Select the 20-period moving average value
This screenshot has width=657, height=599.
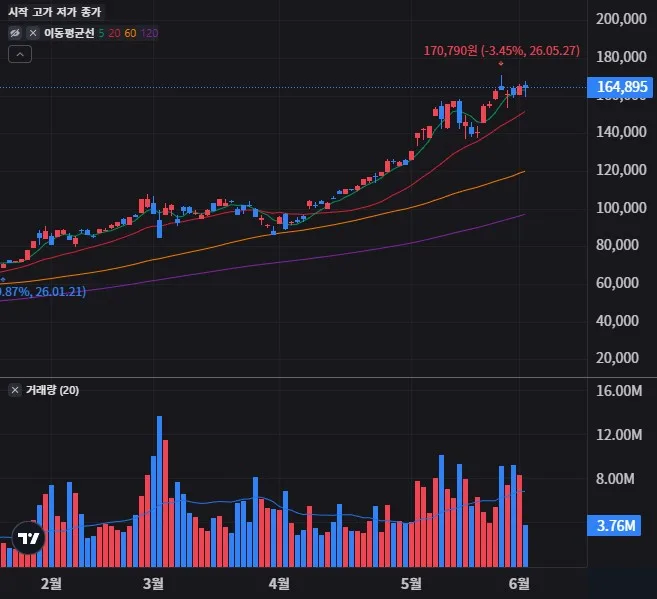[114, 33]
